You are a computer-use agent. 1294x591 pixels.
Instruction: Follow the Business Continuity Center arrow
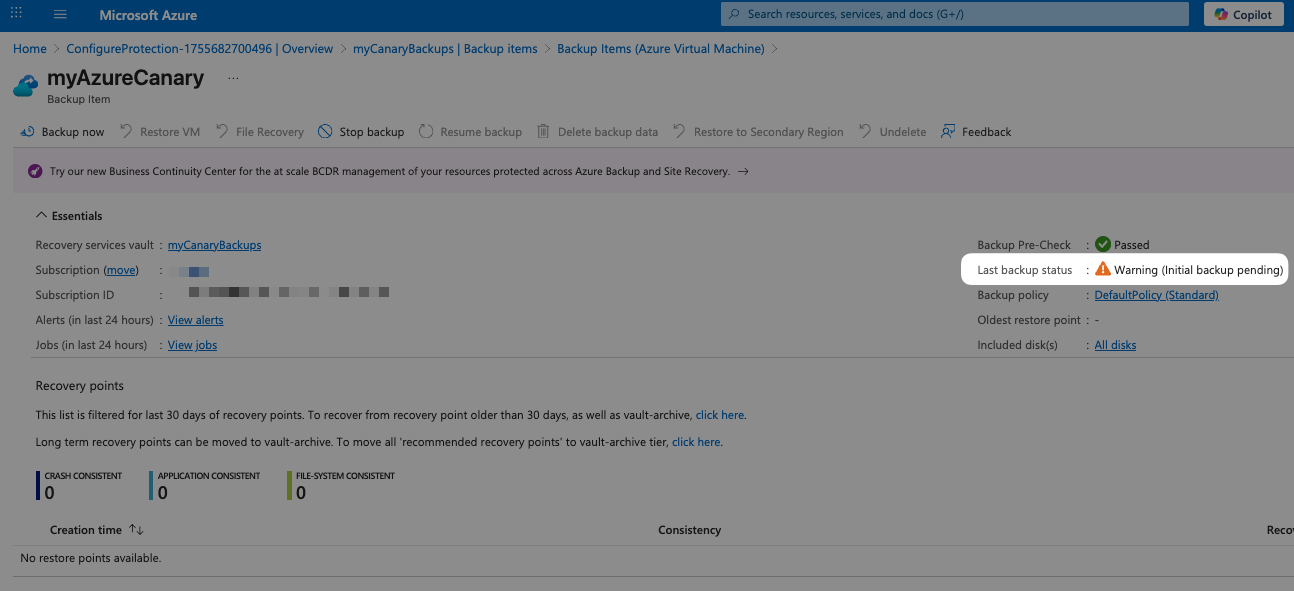743,171
